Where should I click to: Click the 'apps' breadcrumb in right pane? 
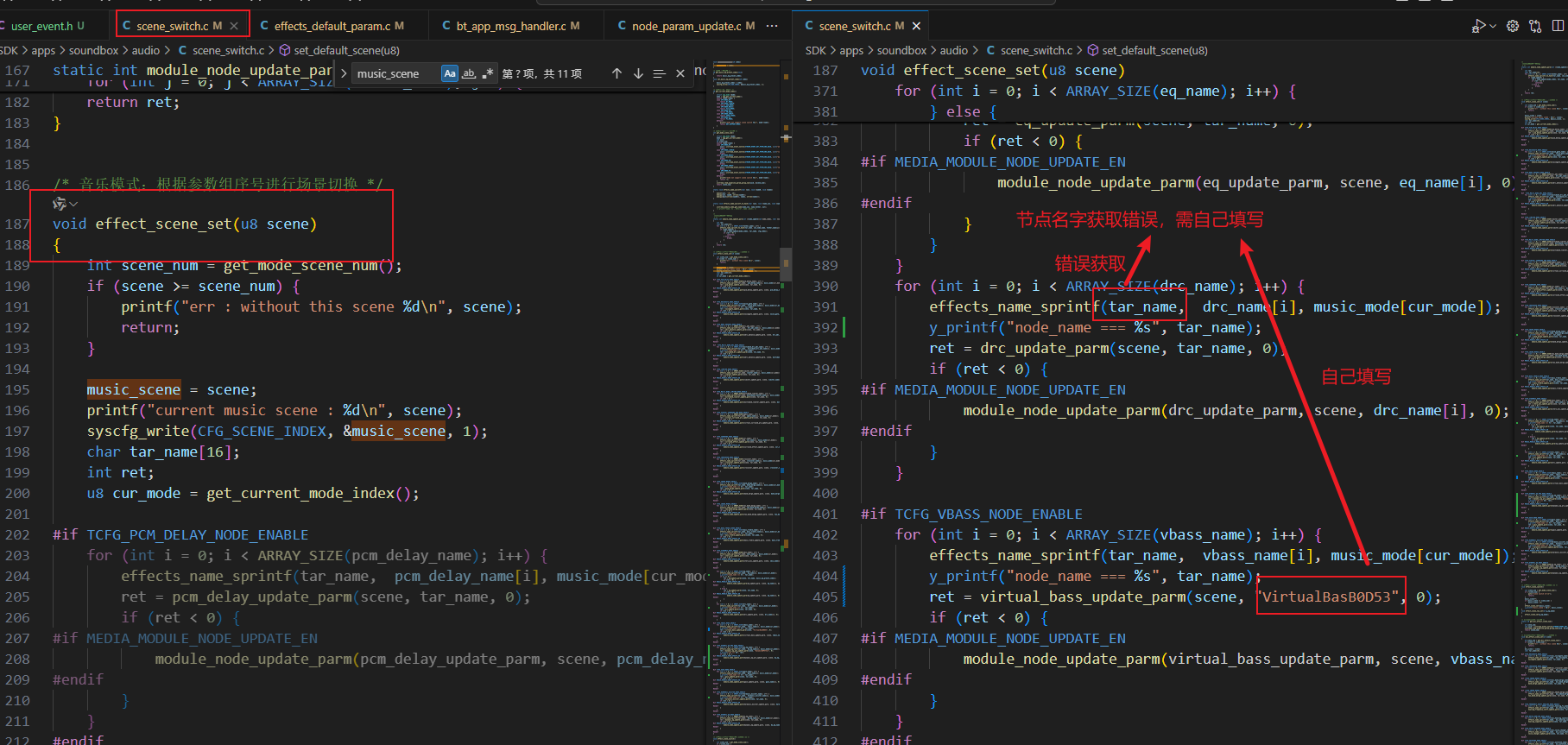click(851, 50)
